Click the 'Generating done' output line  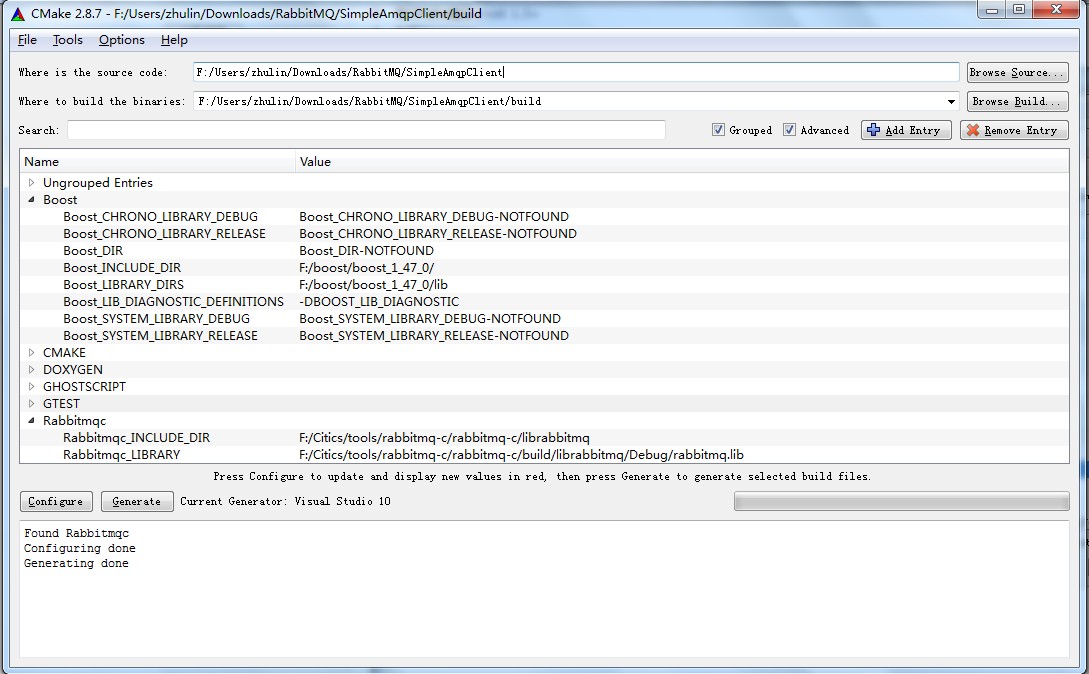point(76,564)
